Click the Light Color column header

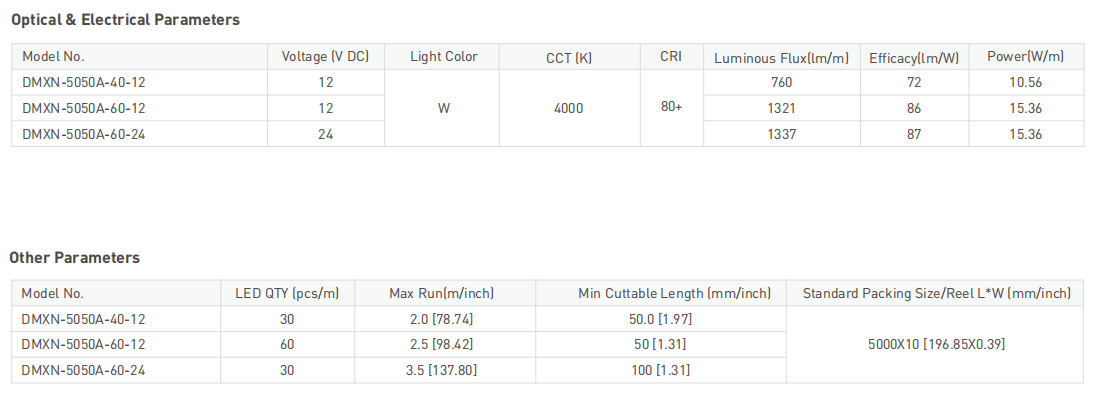[444, 57]
